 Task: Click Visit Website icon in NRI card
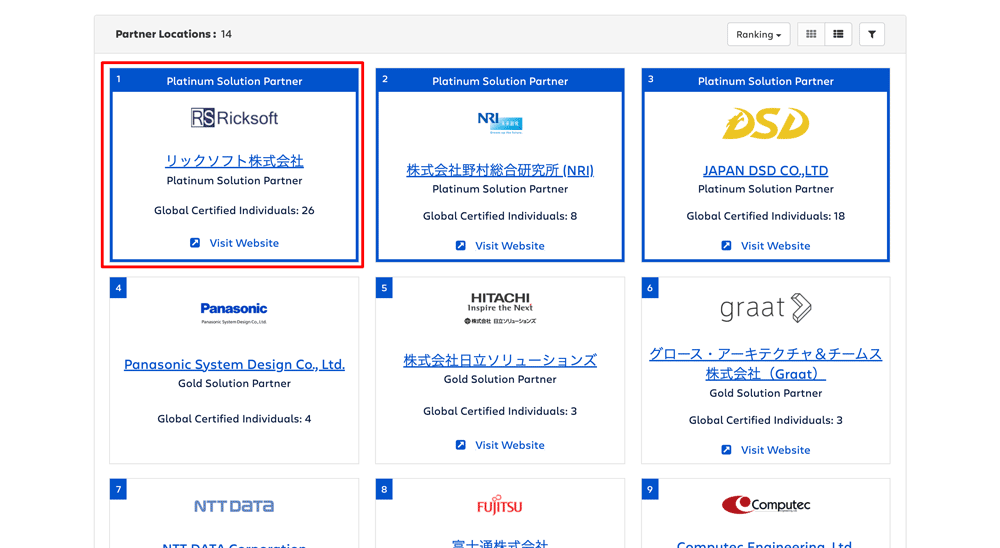[x=460, y=246]
